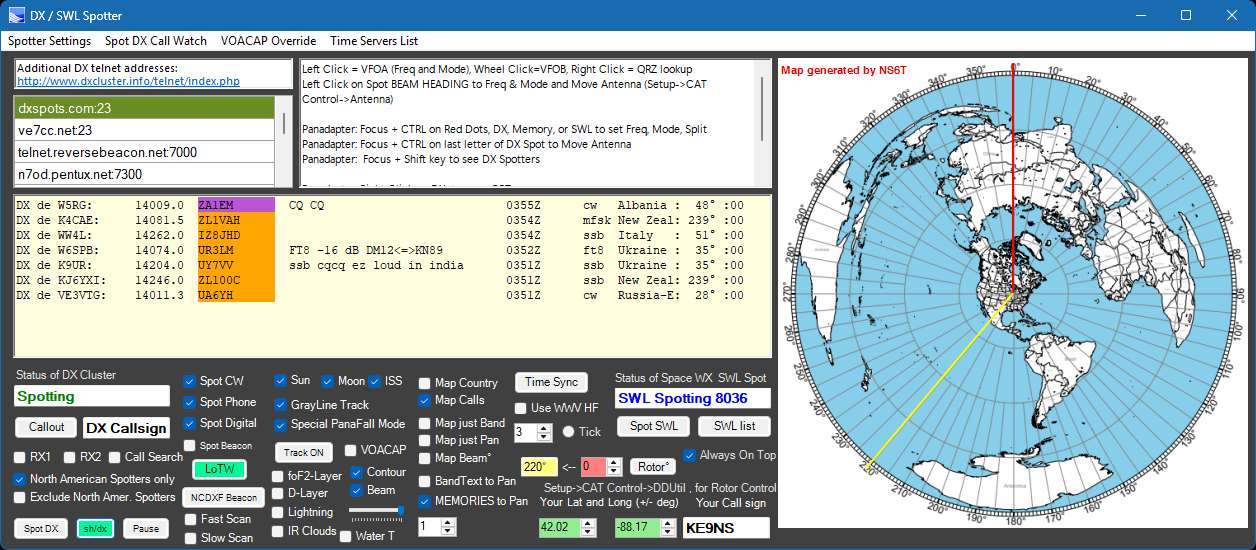Open the dxcluster.info telnet index link

click(128, 81)
